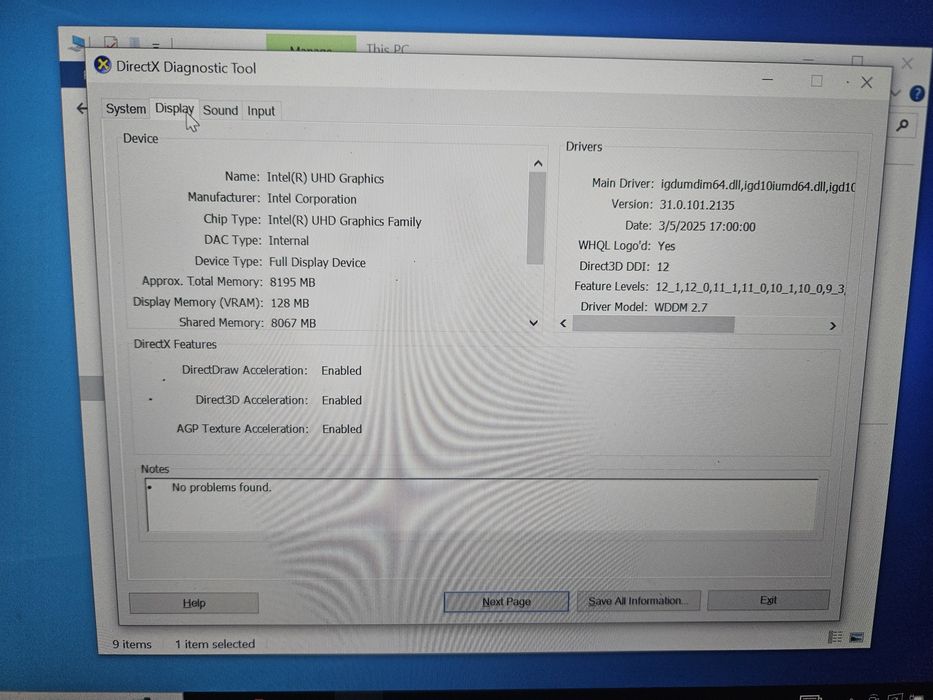Select the Feature Levels value
This screenshot has height=700, width=933.
click(750, 288)
